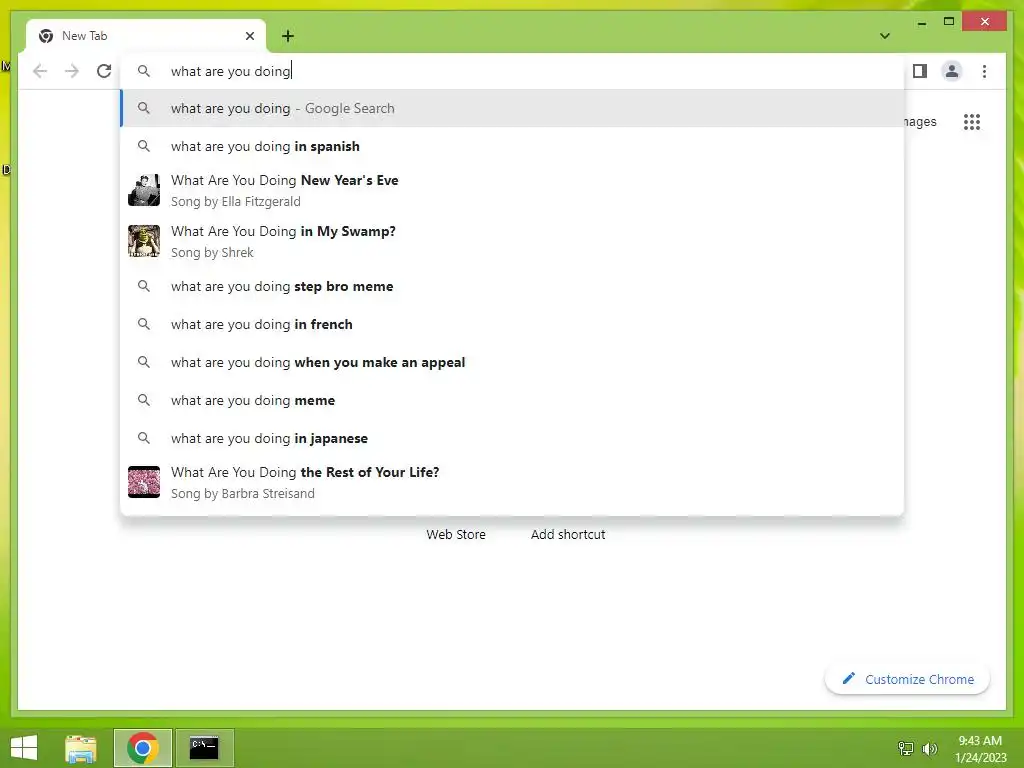
Task: Select the New Tab tab
Action: (146, 36)
